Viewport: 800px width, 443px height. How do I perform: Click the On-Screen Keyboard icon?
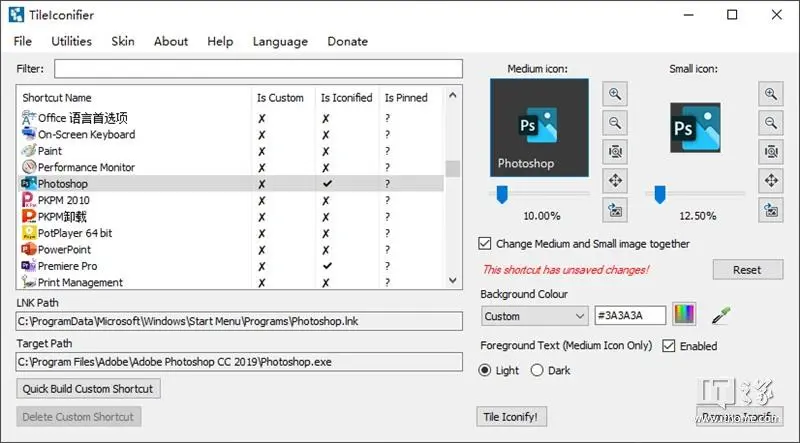[x=29, y=134]
